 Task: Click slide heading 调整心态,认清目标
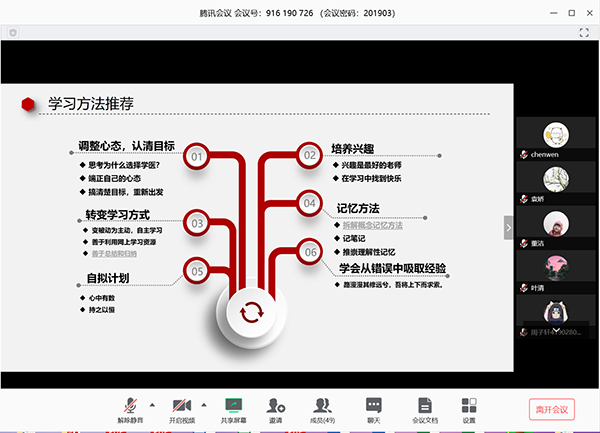(x=126, y=146)
